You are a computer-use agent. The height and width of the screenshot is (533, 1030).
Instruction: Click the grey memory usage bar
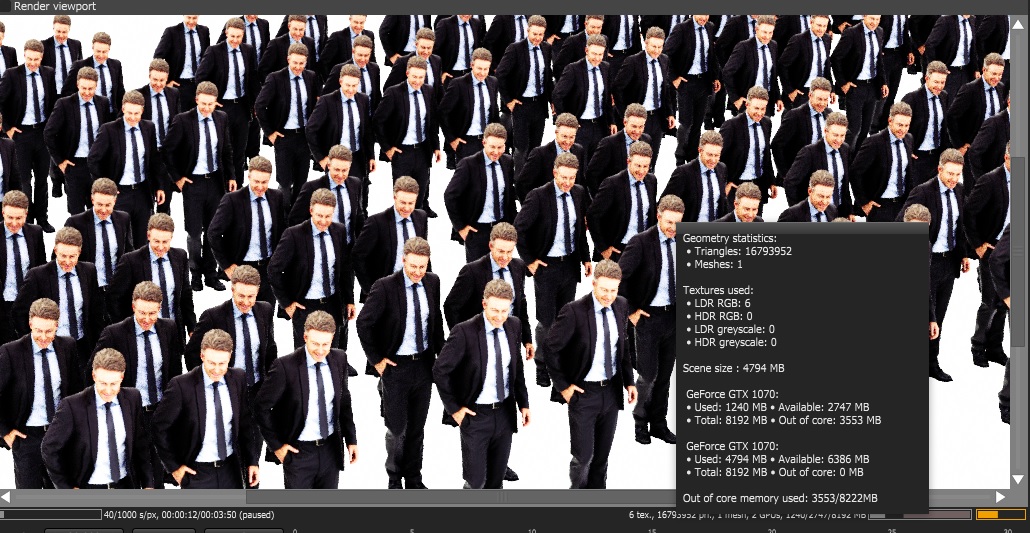click(x=920, y=515)
